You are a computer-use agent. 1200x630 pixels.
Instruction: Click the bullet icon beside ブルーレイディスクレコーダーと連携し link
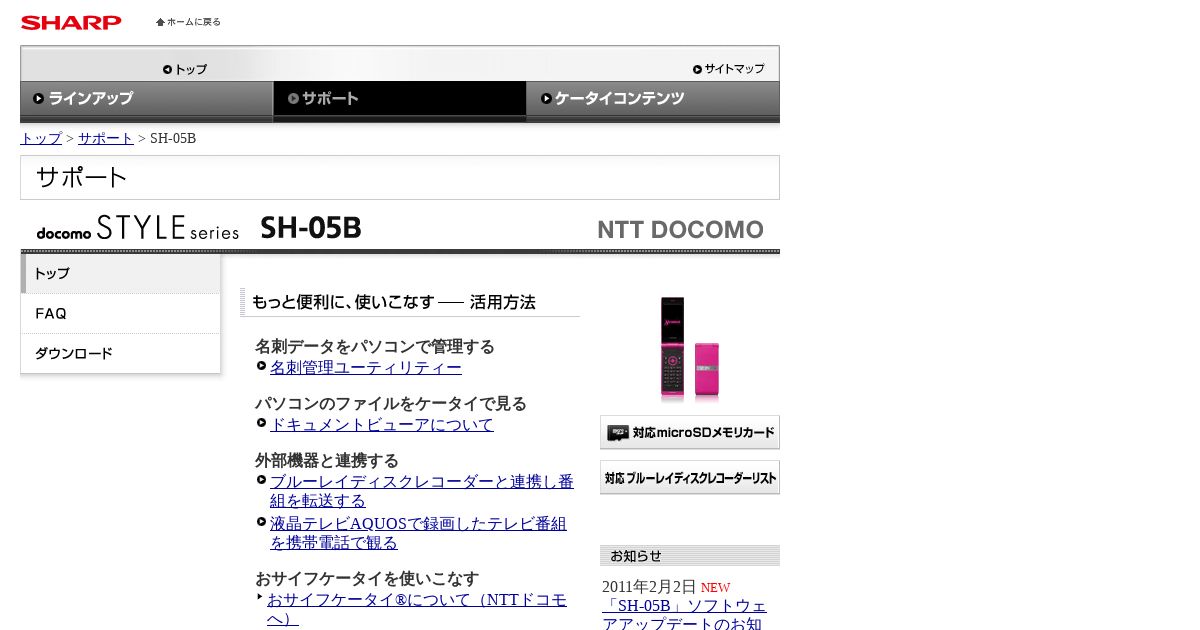[261, 480]
